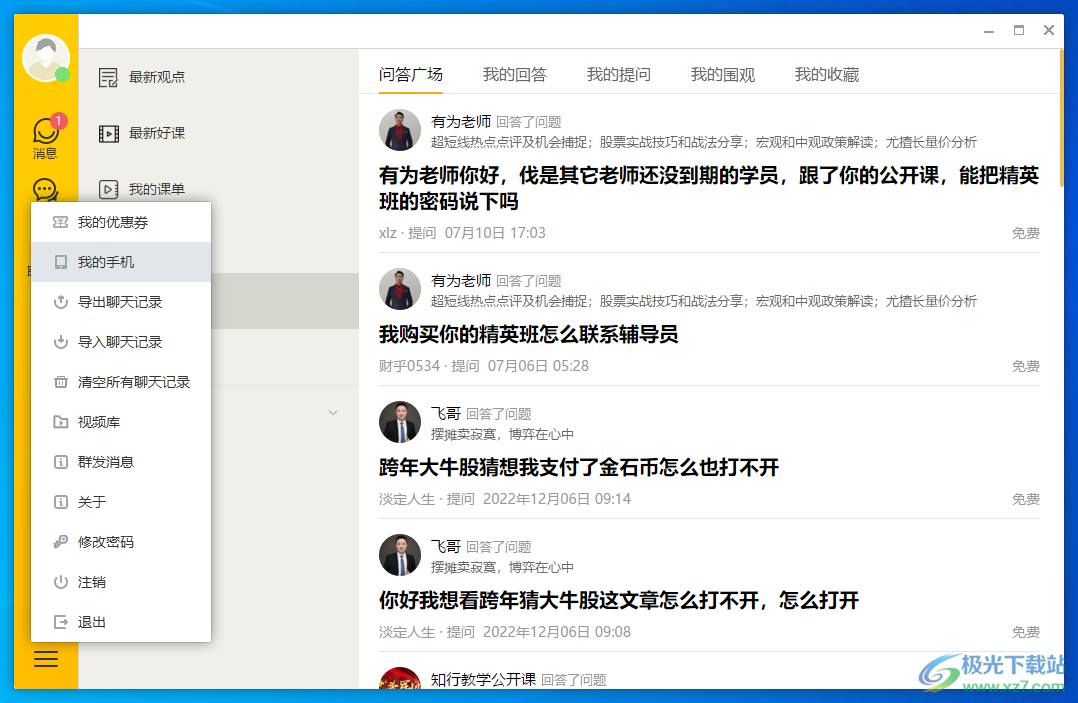The width and height of the screenshot is (1078, 703).
Task: Click the exit icon beside 退出
Action: point(60,622)
